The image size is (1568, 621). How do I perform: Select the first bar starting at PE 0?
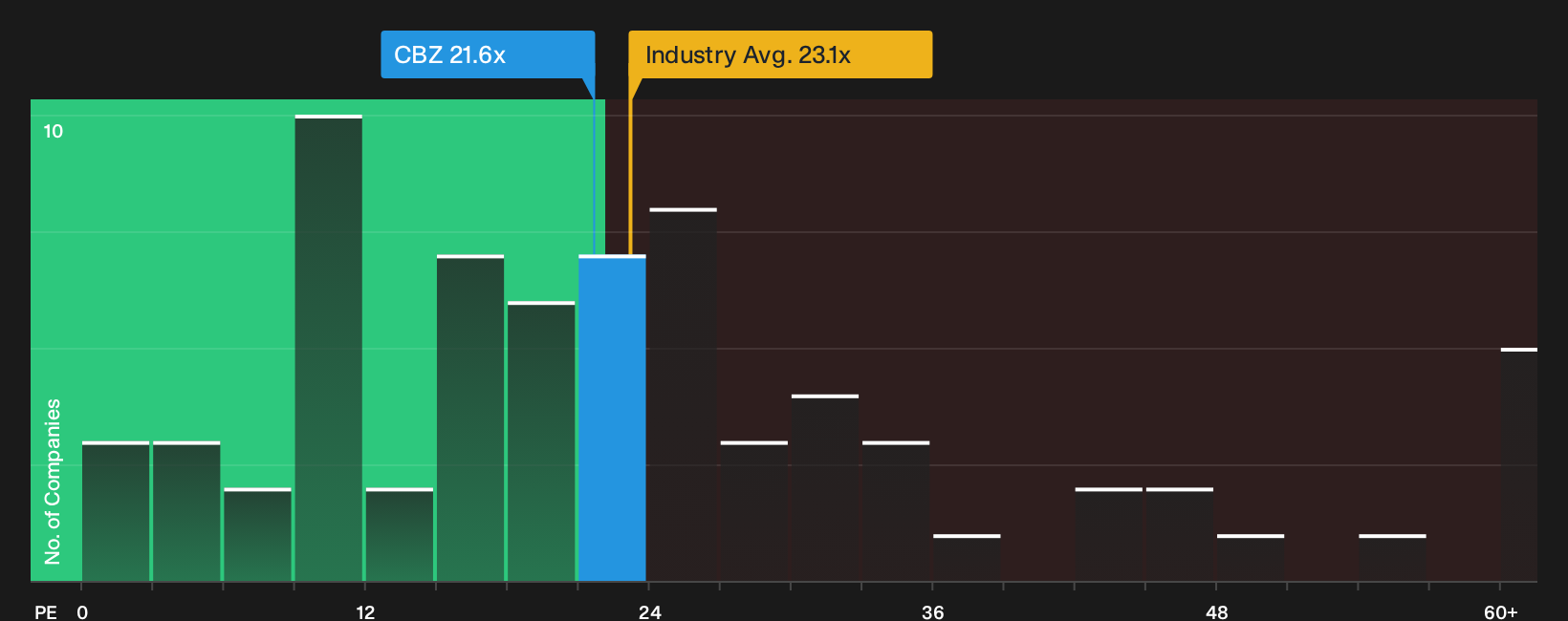click(x=116, y=511)
